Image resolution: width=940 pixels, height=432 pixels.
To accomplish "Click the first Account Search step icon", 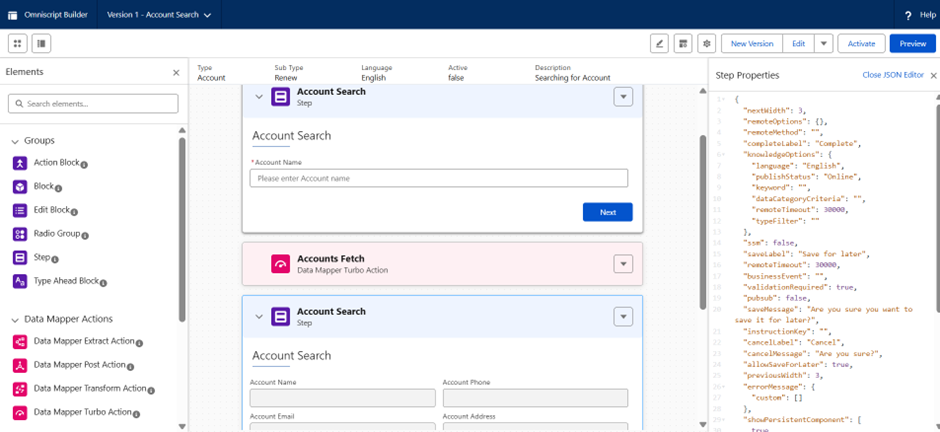I will 281,97.
